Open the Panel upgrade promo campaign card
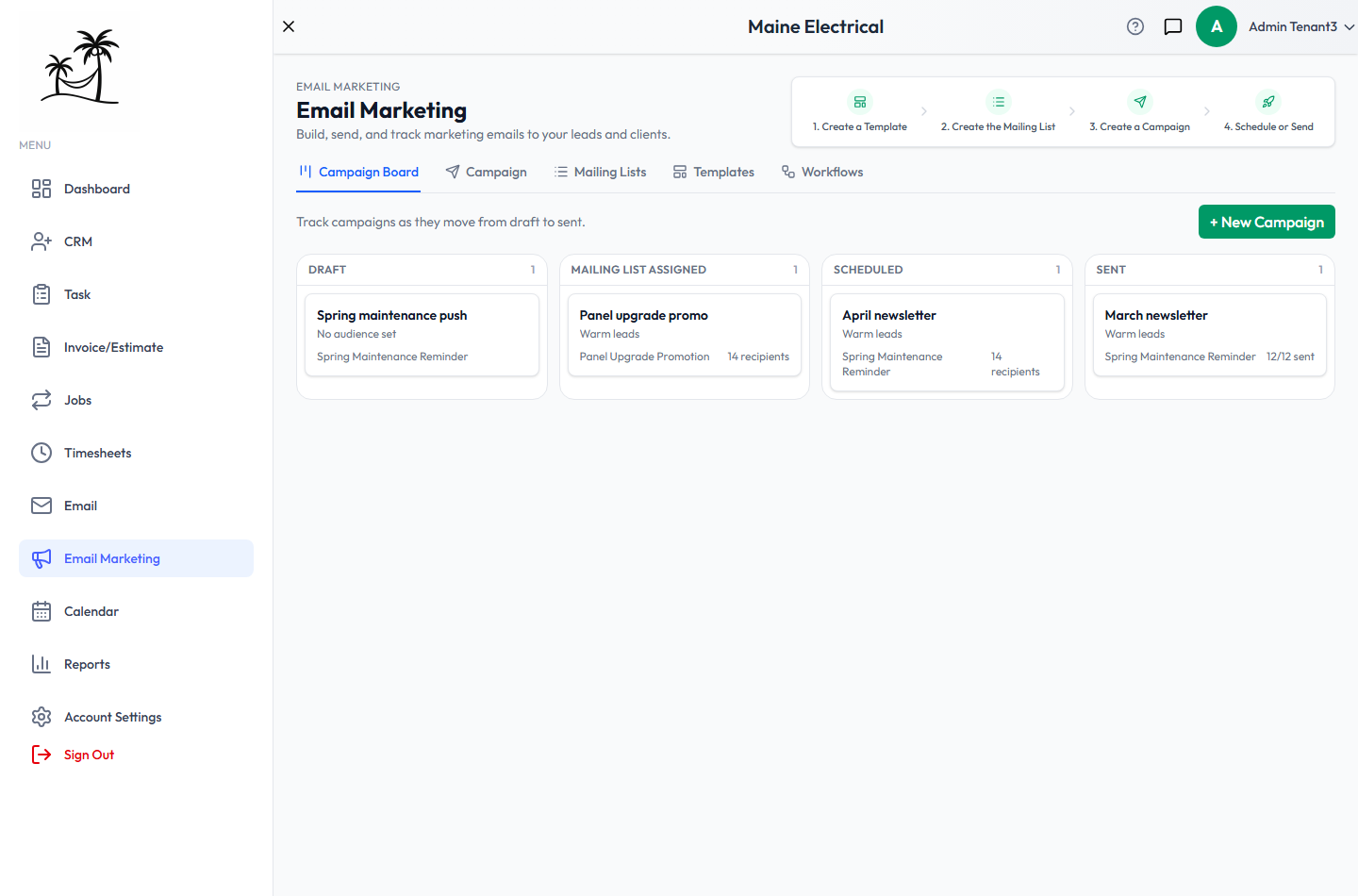This screenshot has width=1358, height=896. (685, 335)
